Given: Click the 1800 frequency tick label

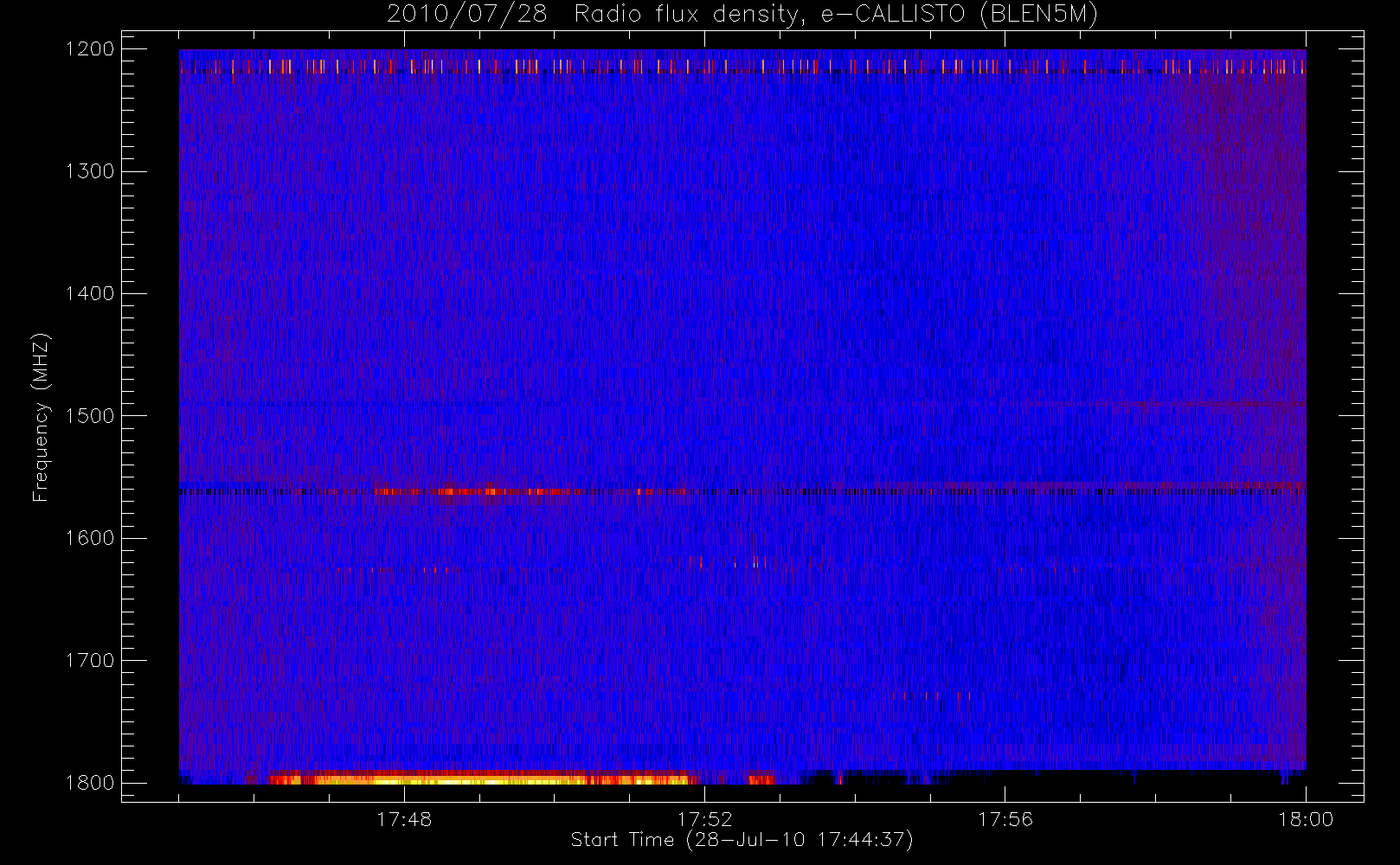Looking at the screenshot, I should click(x=90, y=782).
